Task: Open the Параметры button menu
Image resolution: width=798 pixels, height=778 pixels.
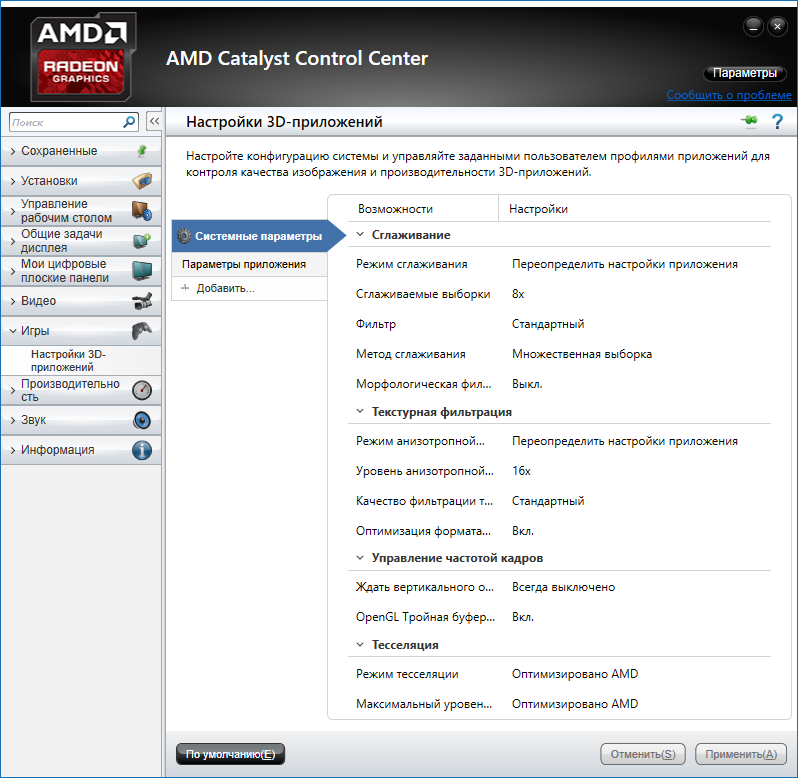Action: [x=745, y=73]
